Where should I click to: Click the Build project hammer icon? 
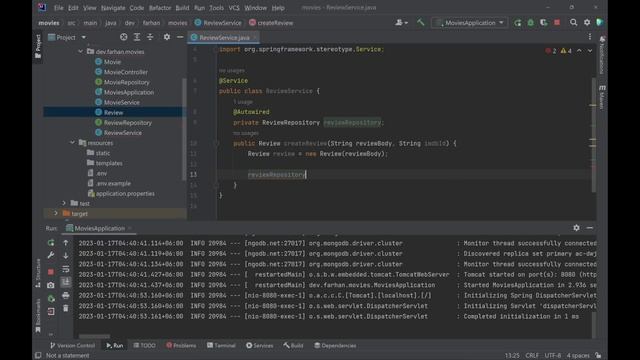pyautogui.click(x=420, y=22)
